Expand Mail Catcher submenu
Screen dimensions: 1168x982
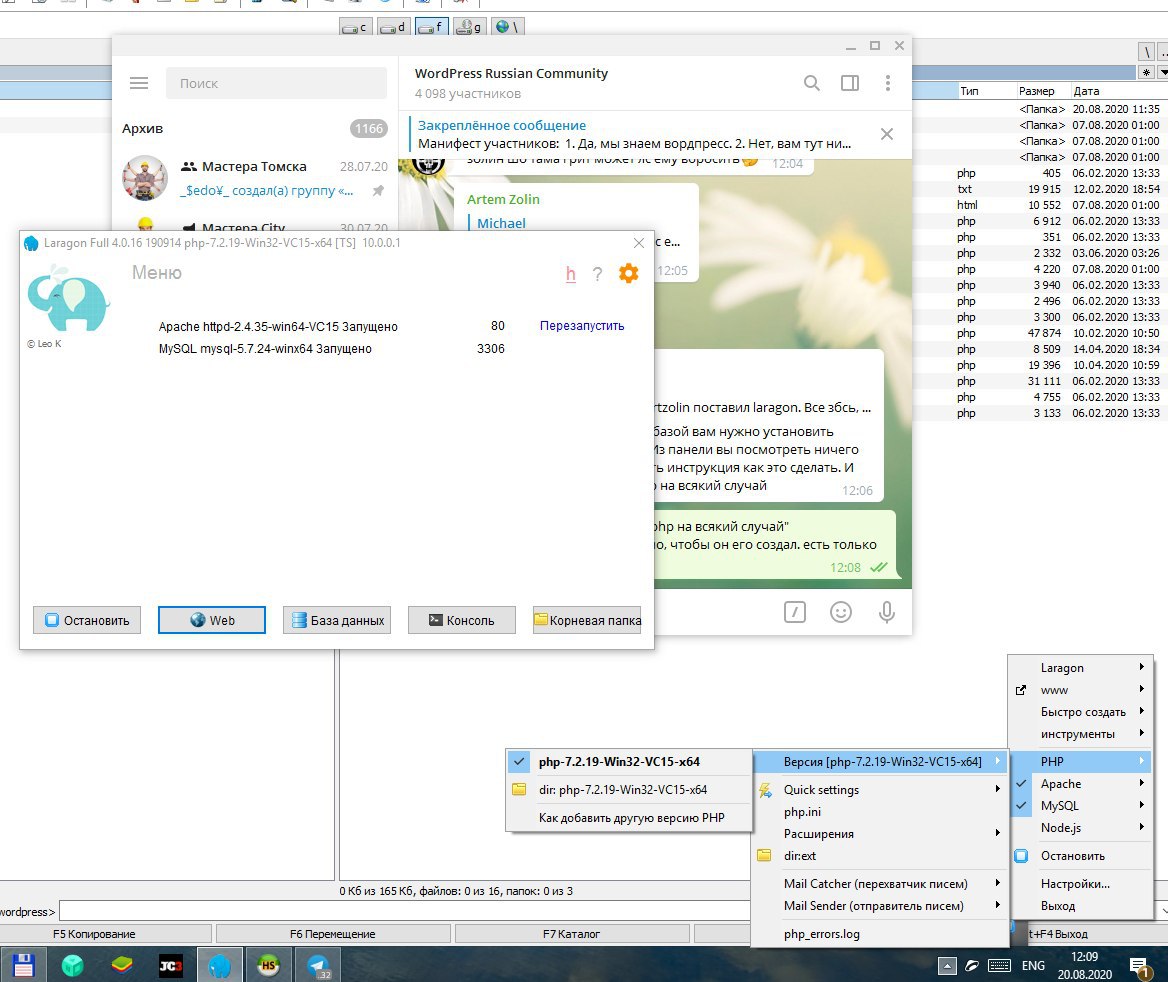coord(879,884)
